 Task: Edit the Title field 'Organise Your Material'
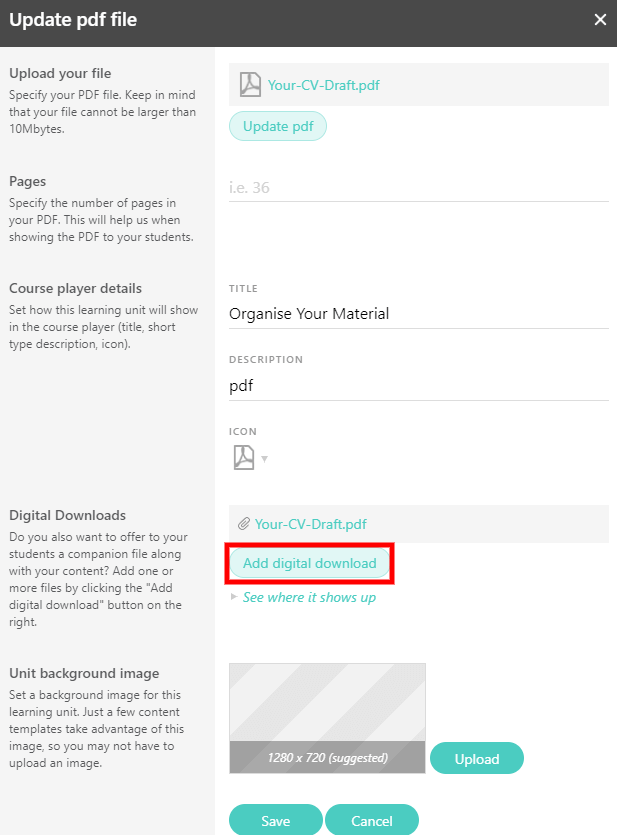[x=418, y=314]
